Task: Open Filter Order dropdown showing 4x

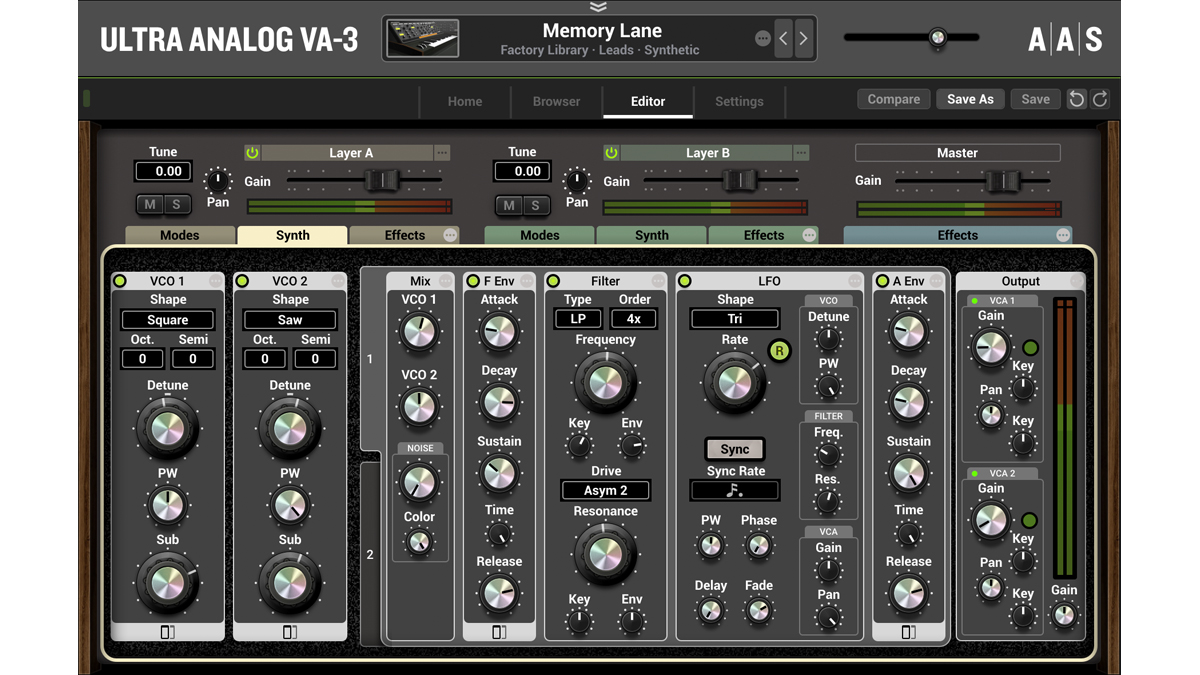Action: pos(633,319)
